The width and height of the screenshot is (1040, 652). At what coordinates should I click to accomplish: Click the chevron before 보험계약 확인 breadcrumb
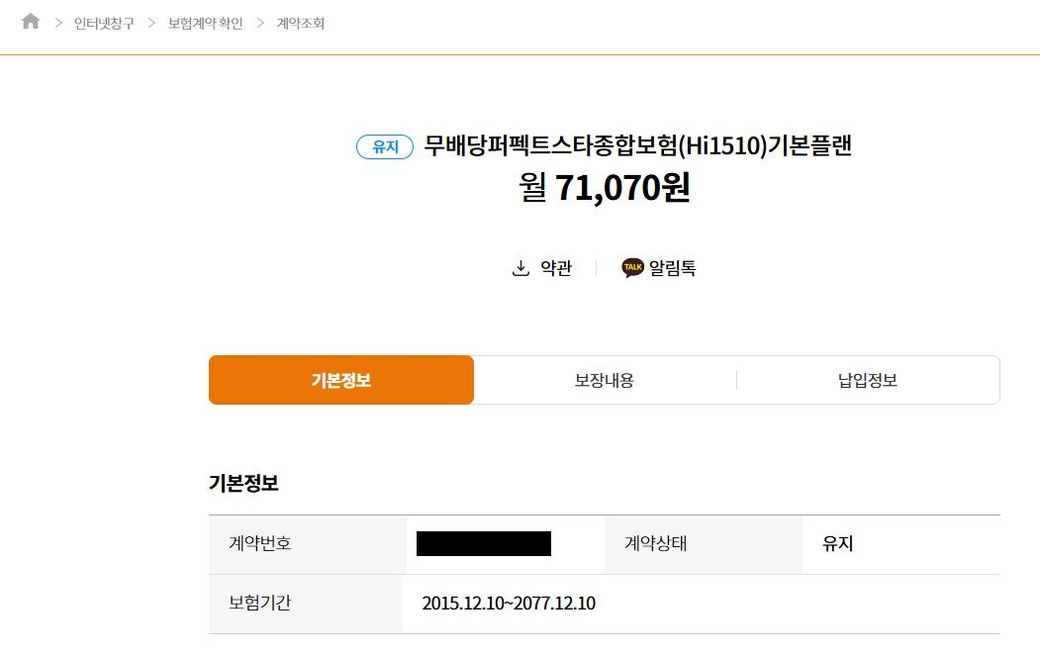pyautogui.click(x=152, y=22)
